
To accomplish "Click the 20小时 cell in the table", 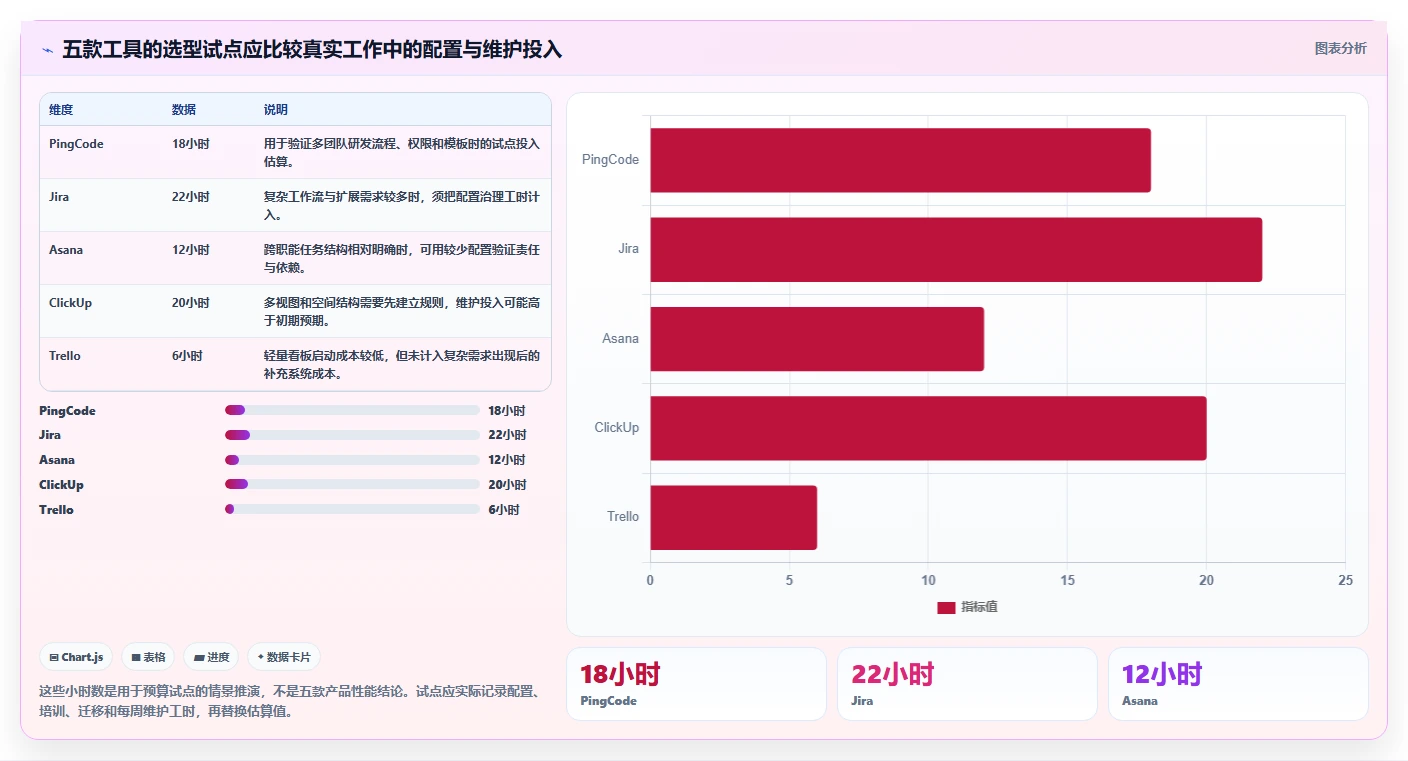I will tap(190, 303).
